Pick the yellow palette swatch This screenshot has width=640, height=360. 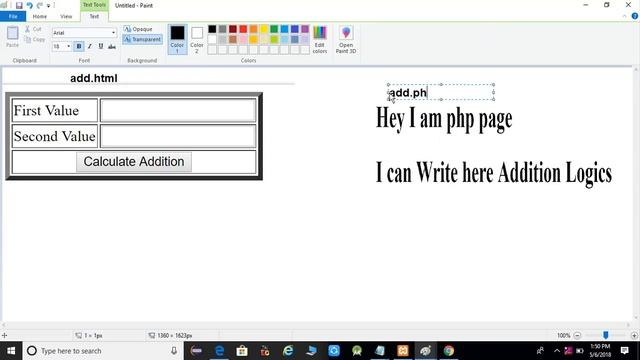click(x=264, y=29)
